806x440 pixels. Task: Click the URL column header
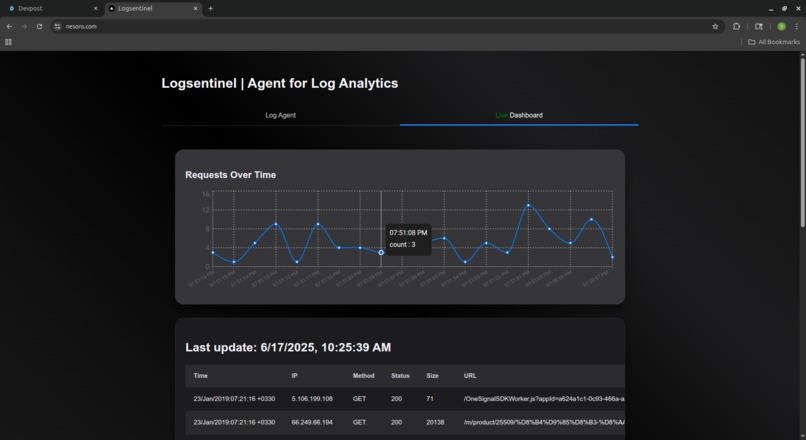click(x=470, y=376)
